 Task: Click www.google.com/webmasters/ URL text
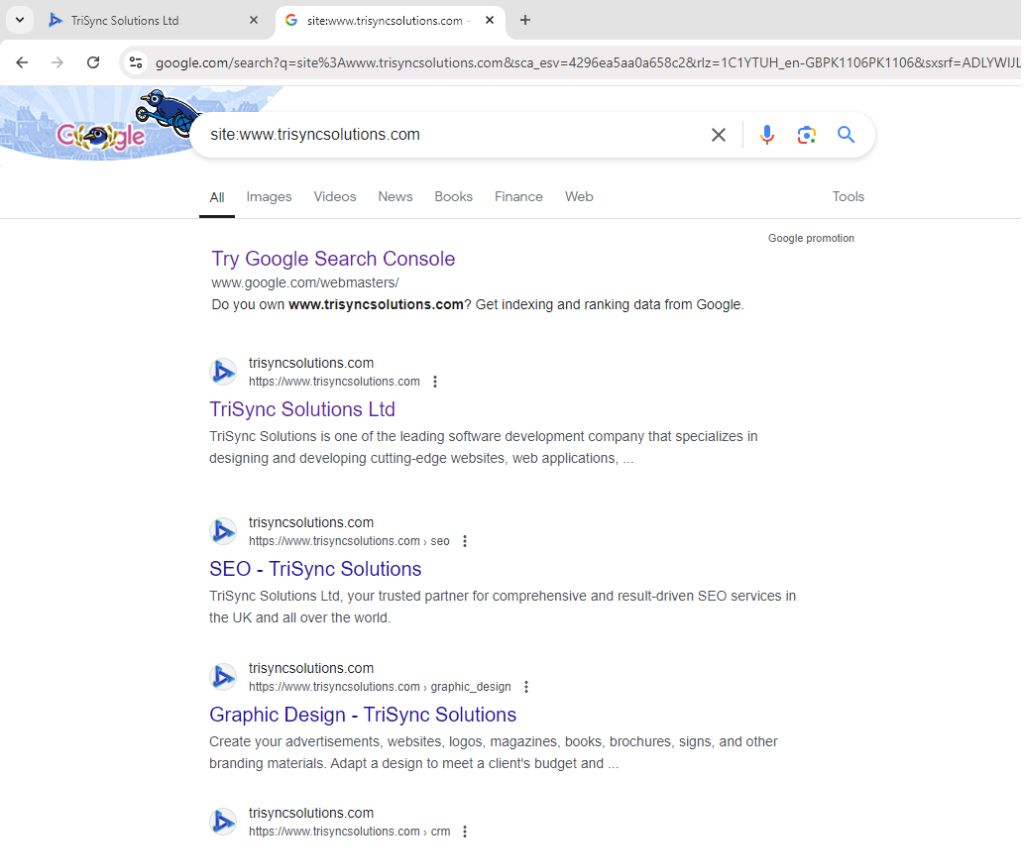click(305, 283)
